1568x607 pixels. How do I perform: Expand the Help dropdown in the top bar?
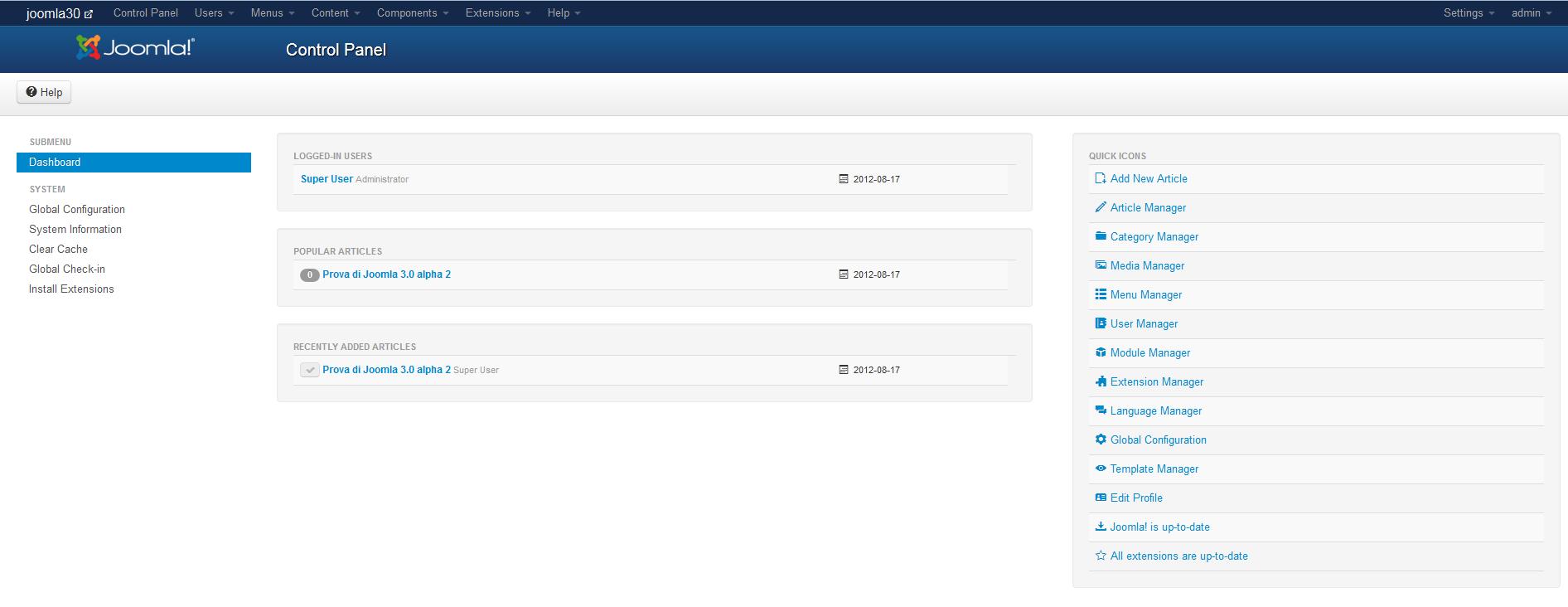click(x=564, y=13)
